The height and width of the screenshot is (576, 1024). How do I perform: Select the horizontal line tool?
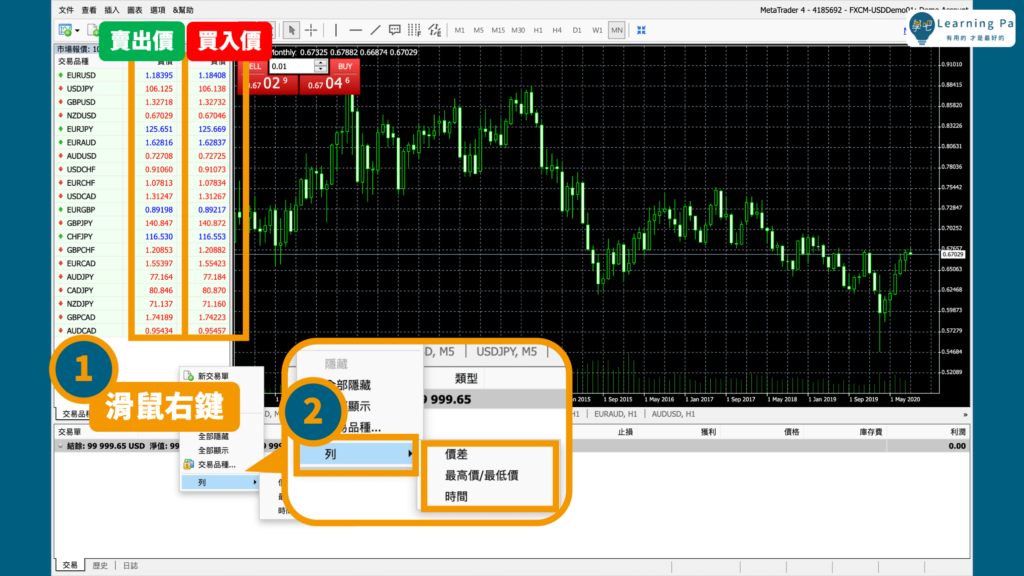355,30
